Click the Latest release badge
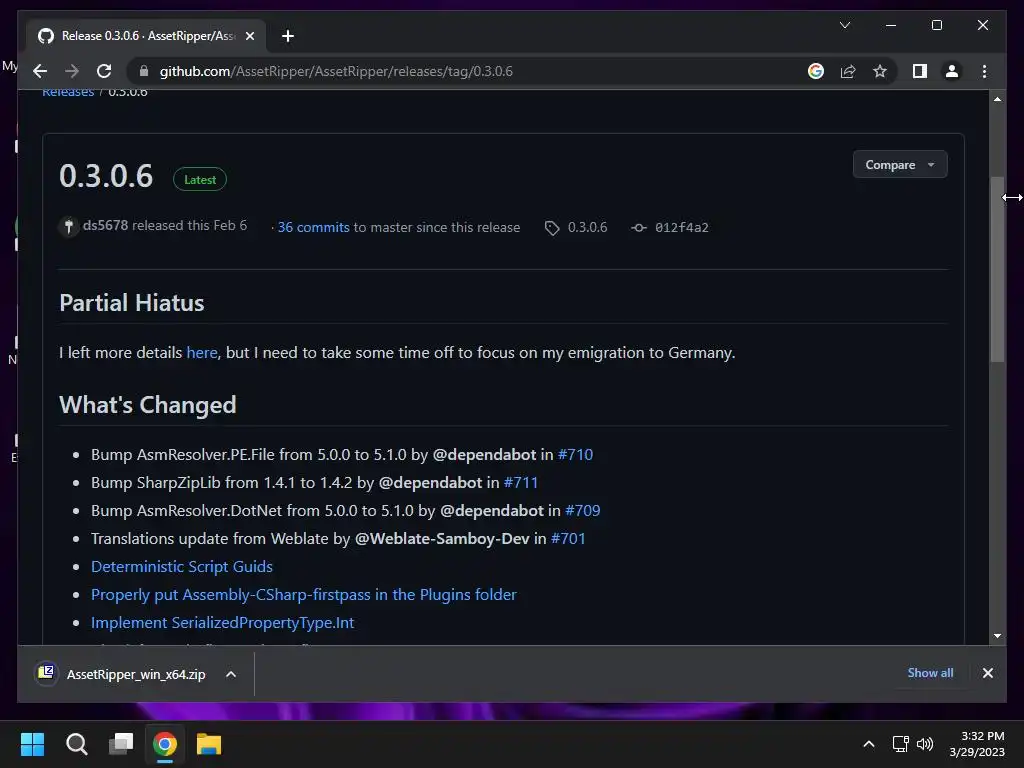Screen dimensions: 1024x768 pos(200,180)
